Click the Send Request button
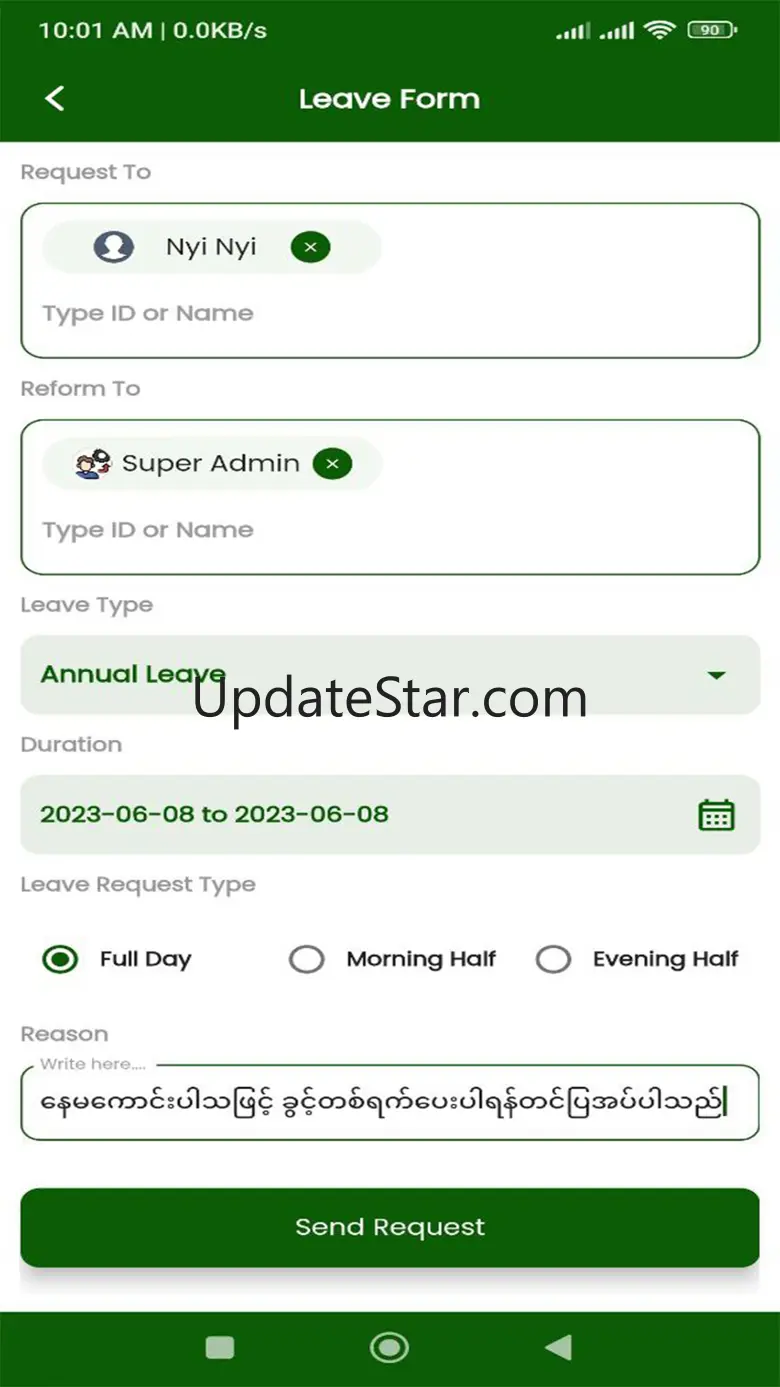The height and width of the screenshot is (1387, 780). click(390, 1227)
